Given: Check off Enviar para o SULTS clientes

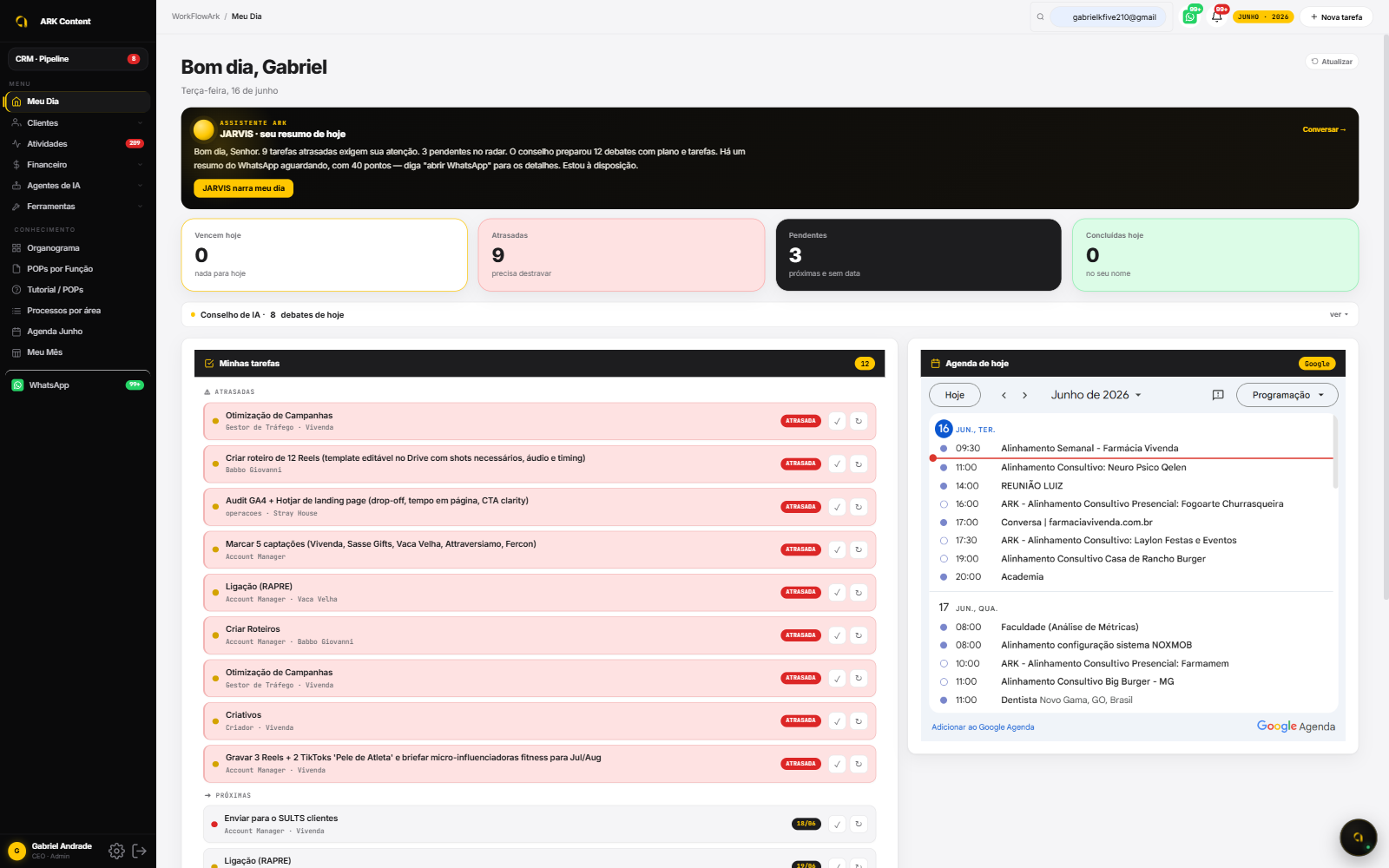Looking at the screenshot, I should click(x=837, y=825).
